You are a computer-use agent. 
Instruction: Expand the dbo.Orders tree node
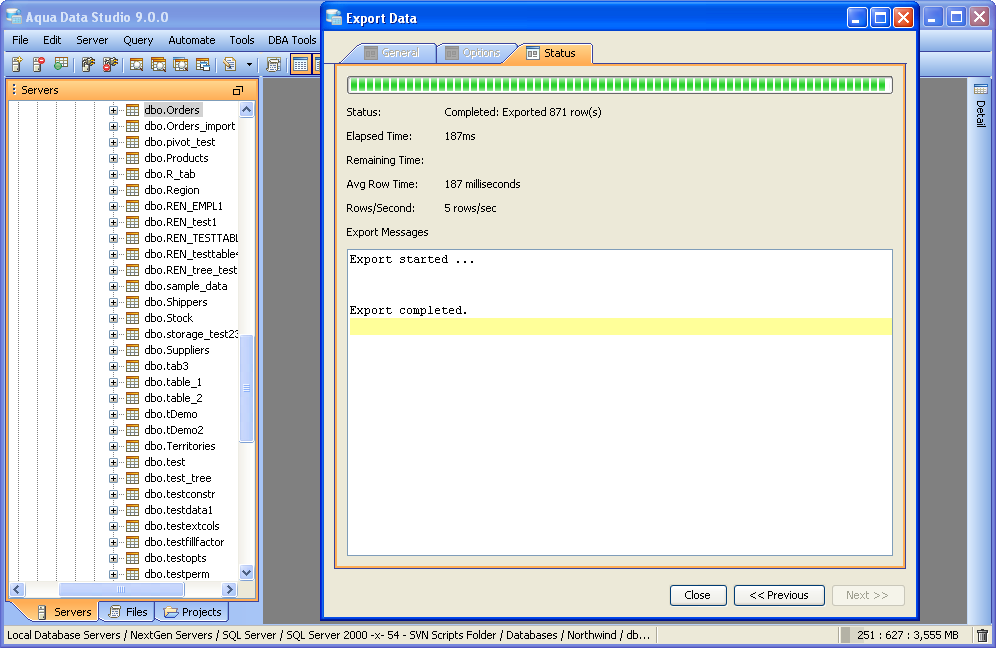point(113,110)
